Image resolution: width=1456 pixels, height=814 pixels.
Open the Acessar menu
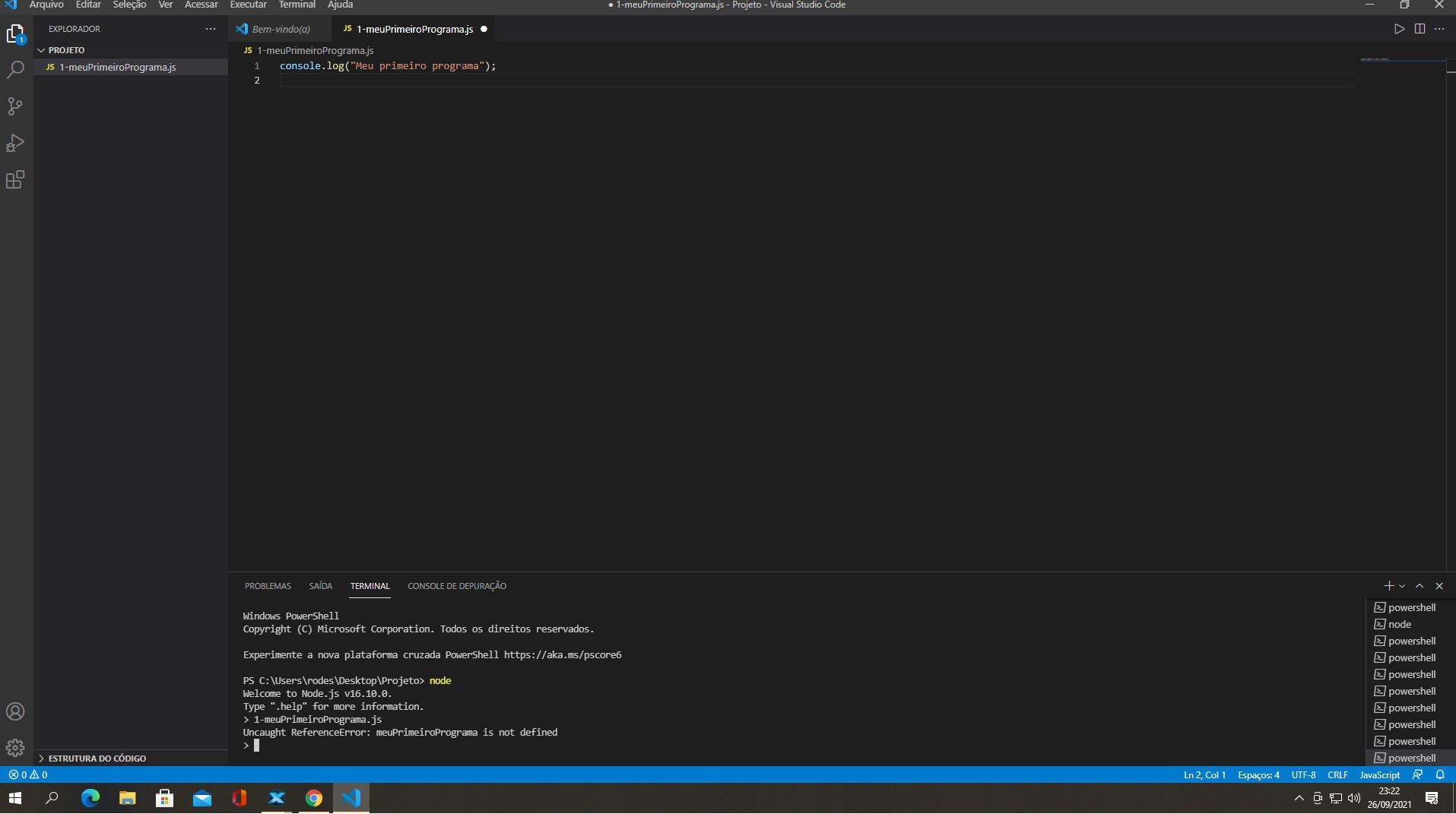[201, 5]
